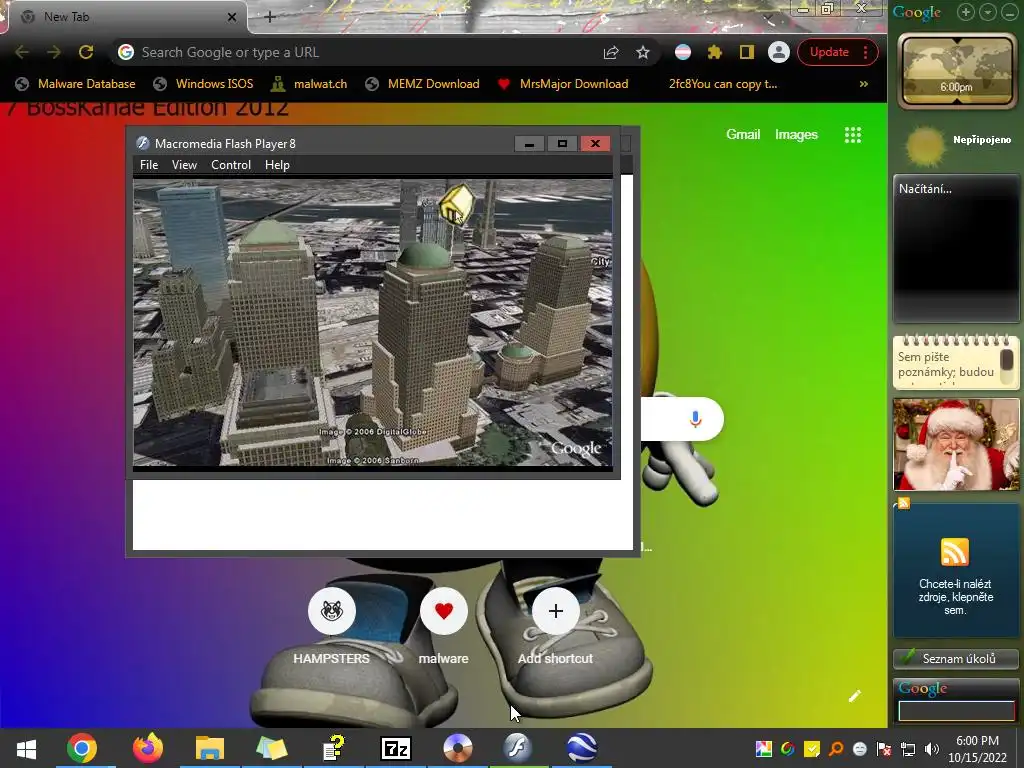Add a gadget to Google sidebar
1024x768 pixels.
click(x=966, y=12)
